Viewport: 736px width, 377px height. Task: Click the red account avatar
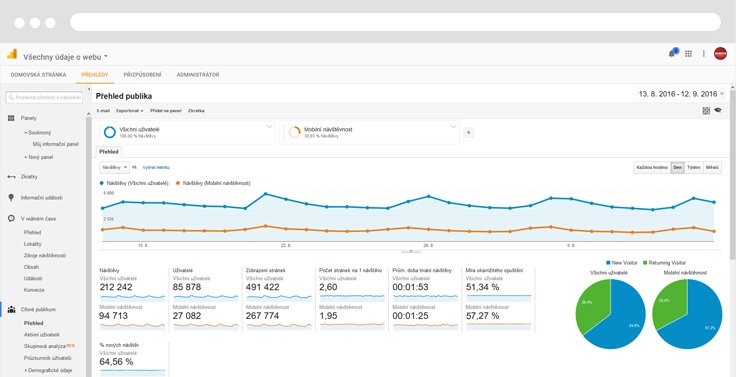720,54
